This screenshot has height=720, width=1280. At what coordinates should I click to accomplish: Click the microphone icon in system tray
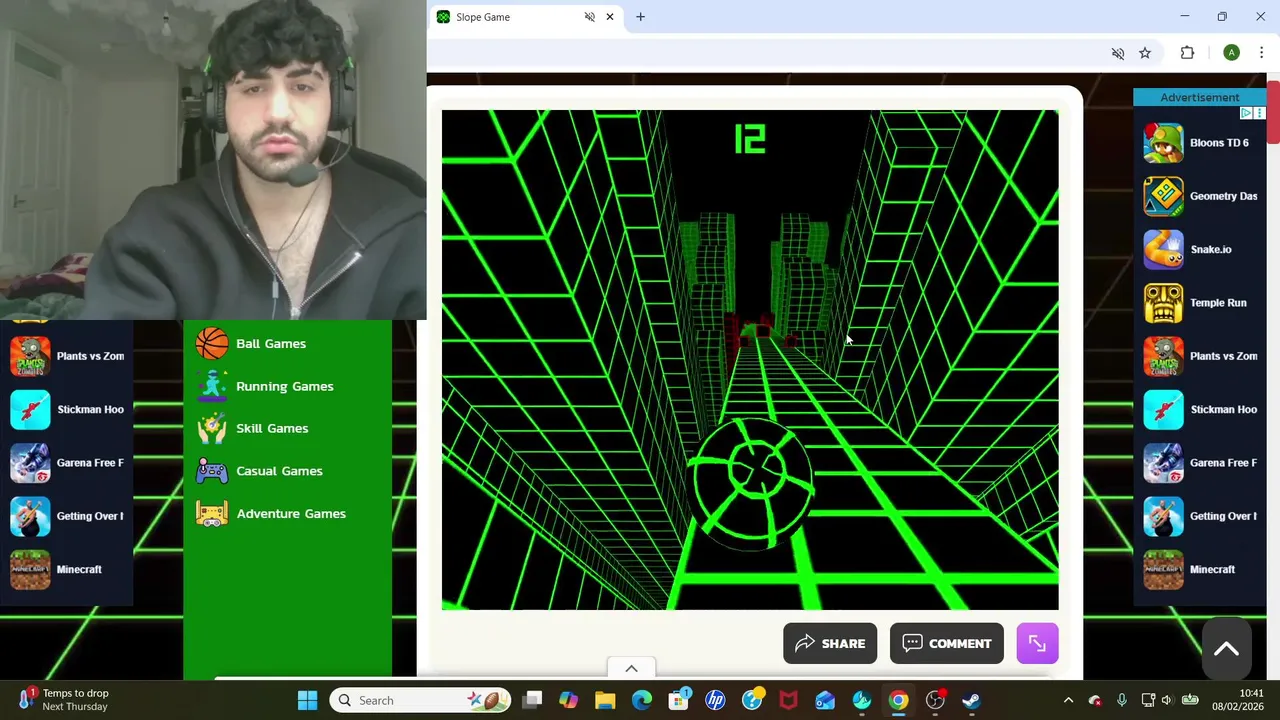1121,700
